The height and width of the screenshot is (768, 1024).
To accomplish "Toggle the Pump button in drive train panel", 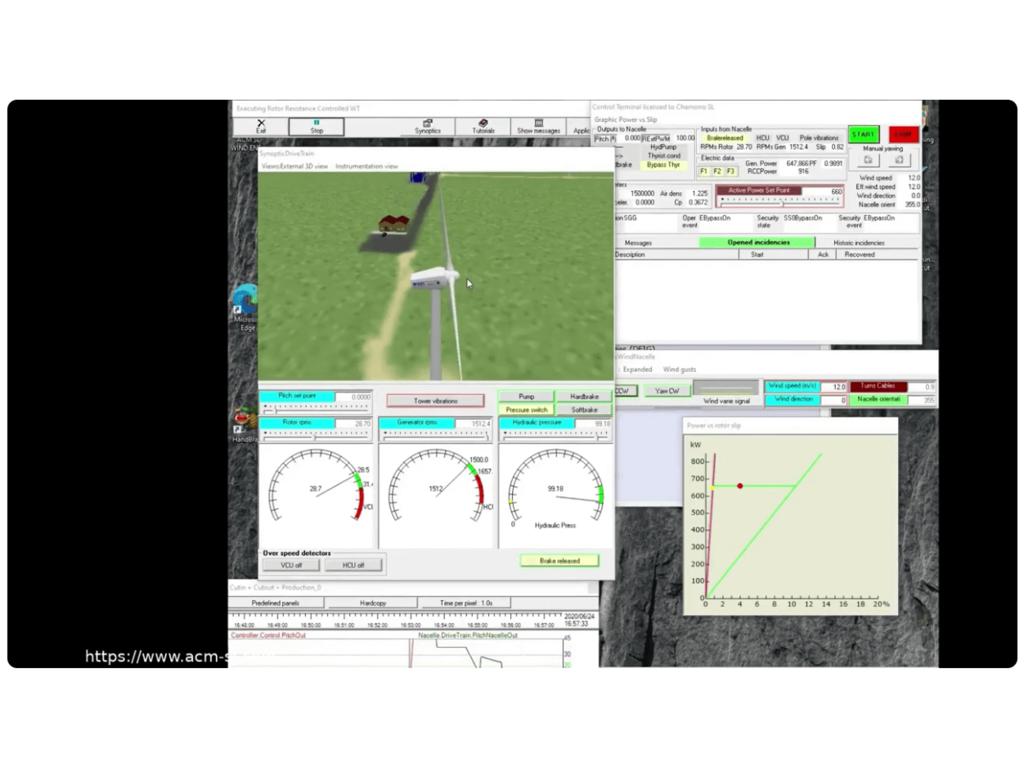I will [526, 396].
